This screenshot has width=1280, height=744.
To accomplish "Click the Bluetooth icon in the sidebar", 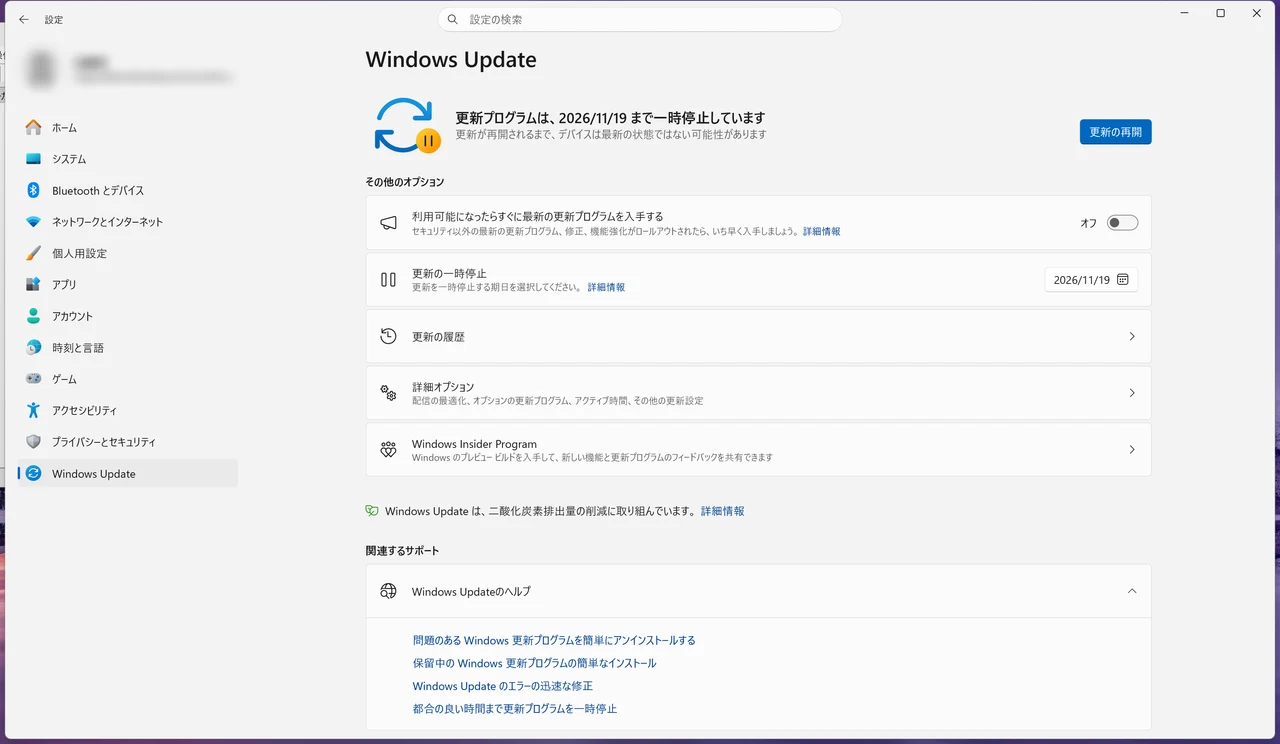I will [34, 190].
